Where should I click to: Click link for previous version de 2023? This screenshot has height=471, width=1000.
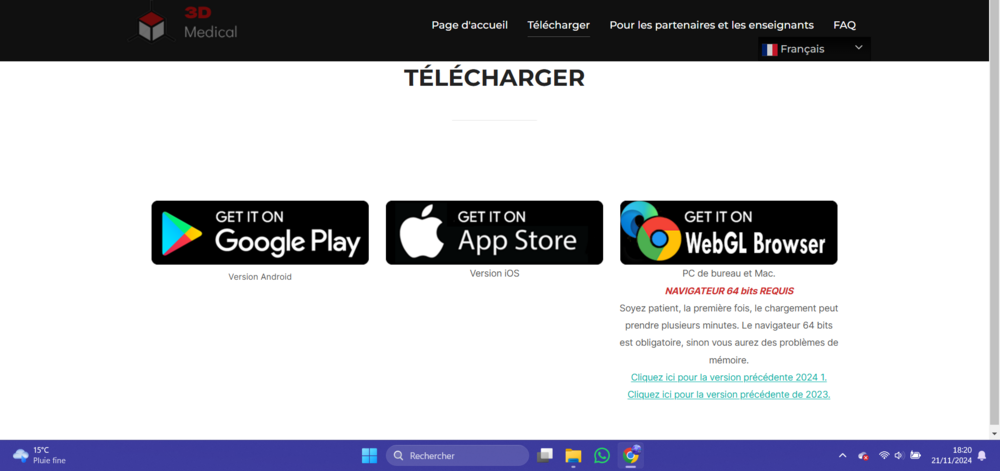tap(728, 394)
